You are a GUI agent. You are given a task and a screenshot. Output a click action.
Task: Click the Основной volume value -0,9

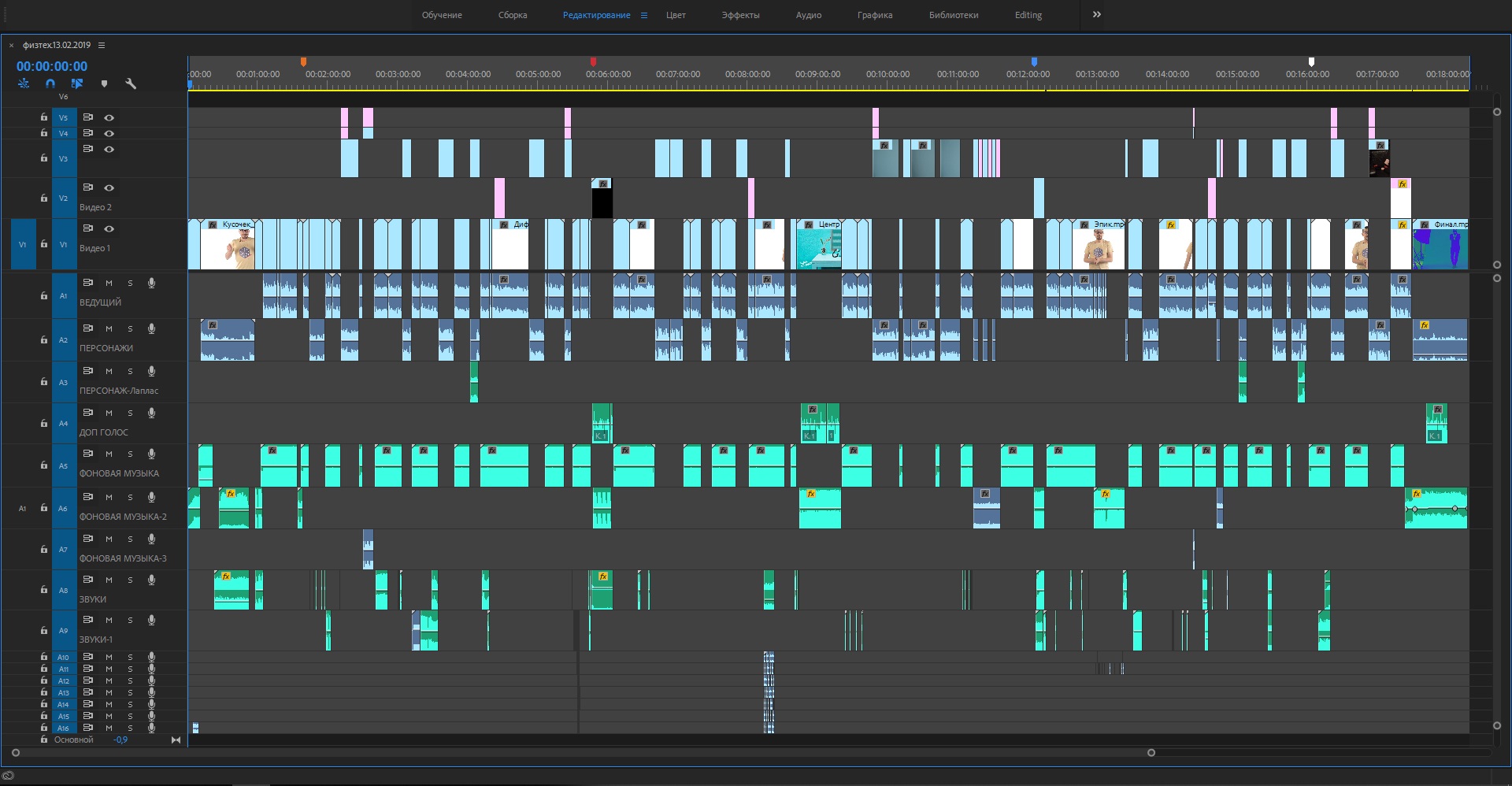[120, 740]
